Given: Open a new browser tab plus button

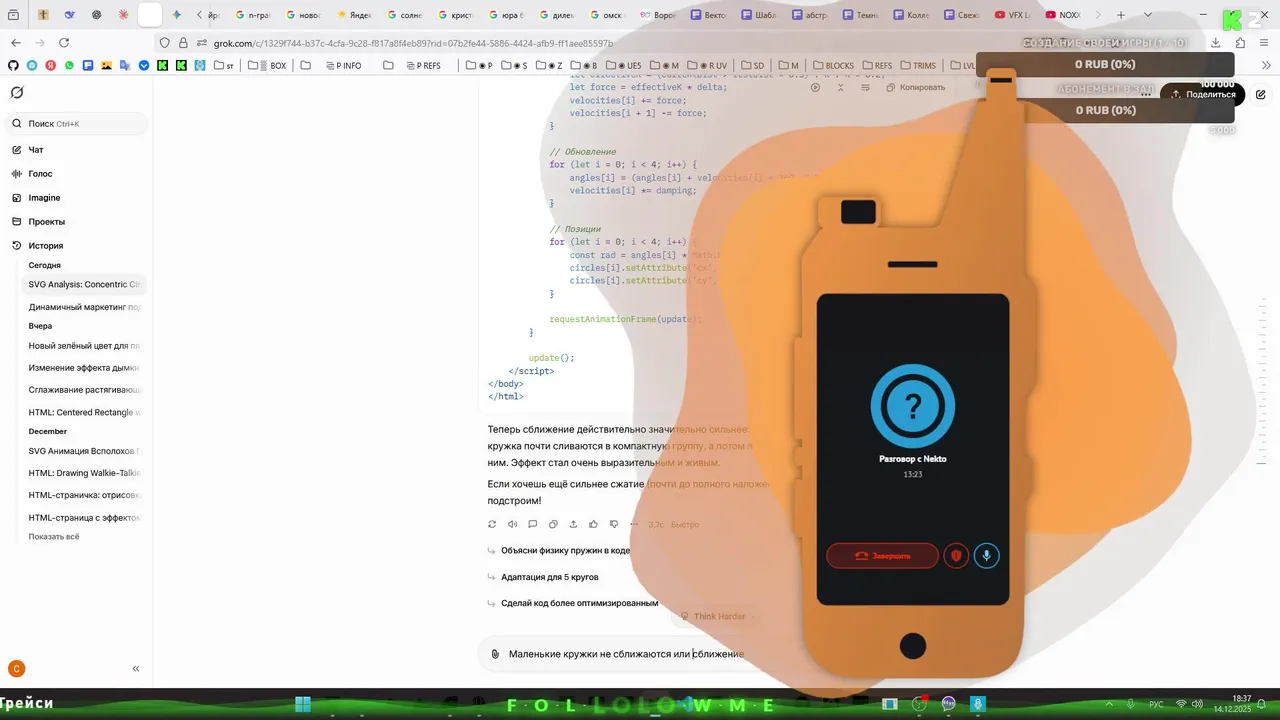Looking at the screenshot, I should 1121,15.
